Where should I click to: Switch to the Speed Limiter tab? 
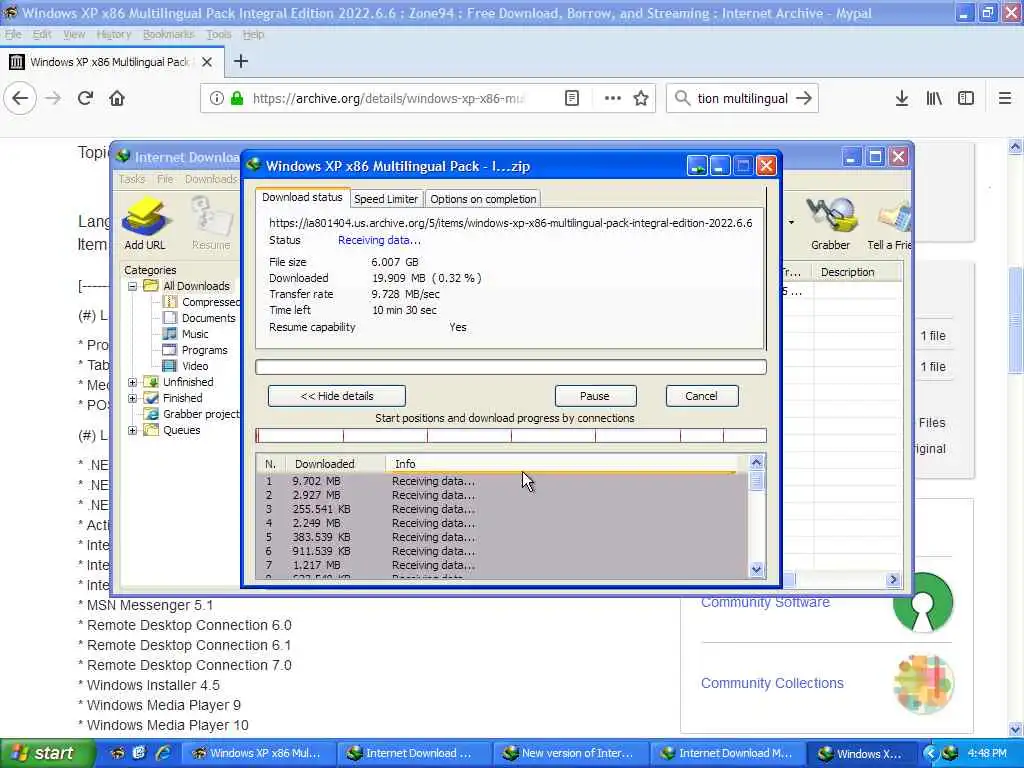point(386,199)
